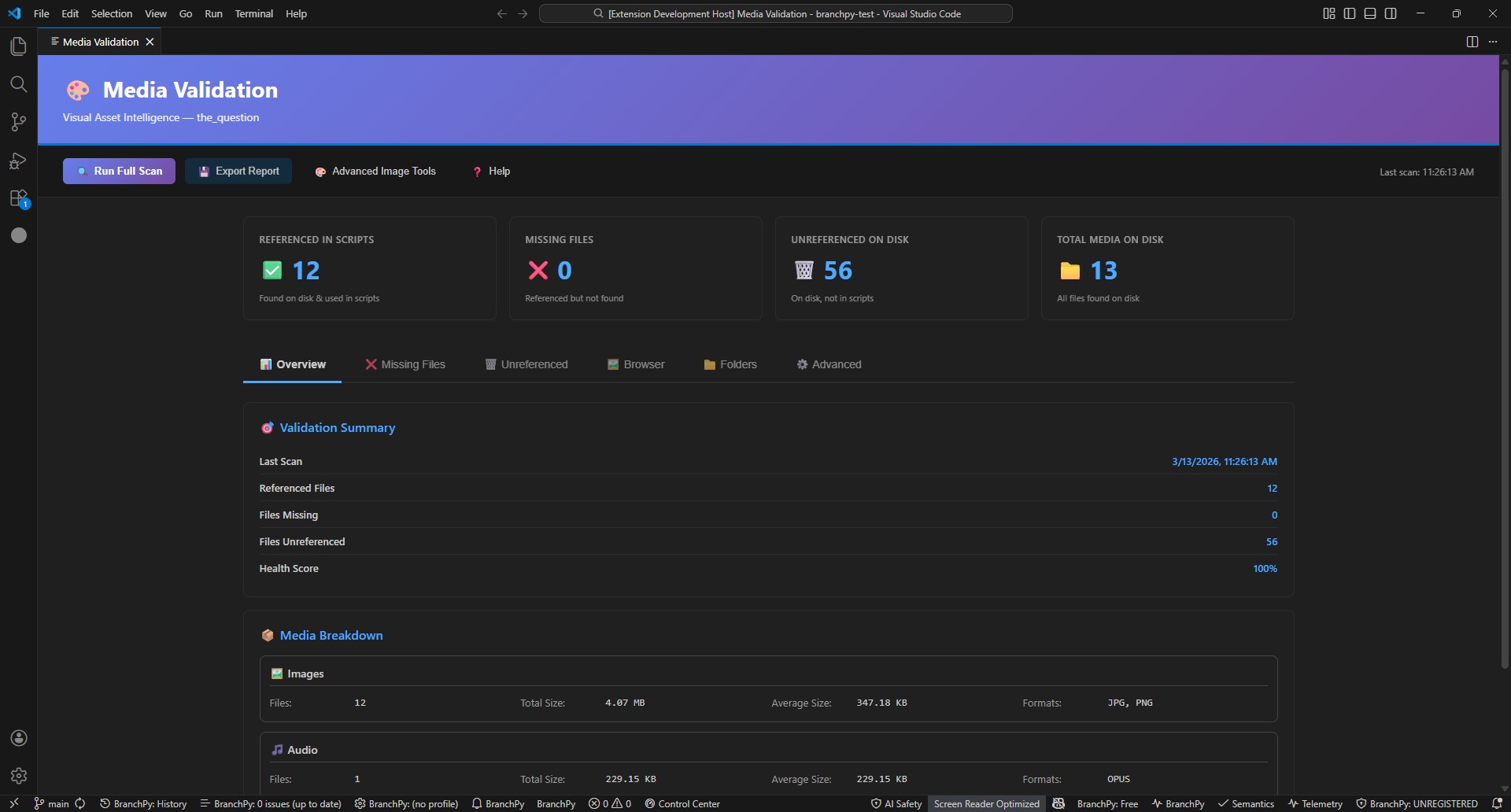Screen dimensions: 1511x812
Task: Open the Terminal menu
Action: (253, 13)
